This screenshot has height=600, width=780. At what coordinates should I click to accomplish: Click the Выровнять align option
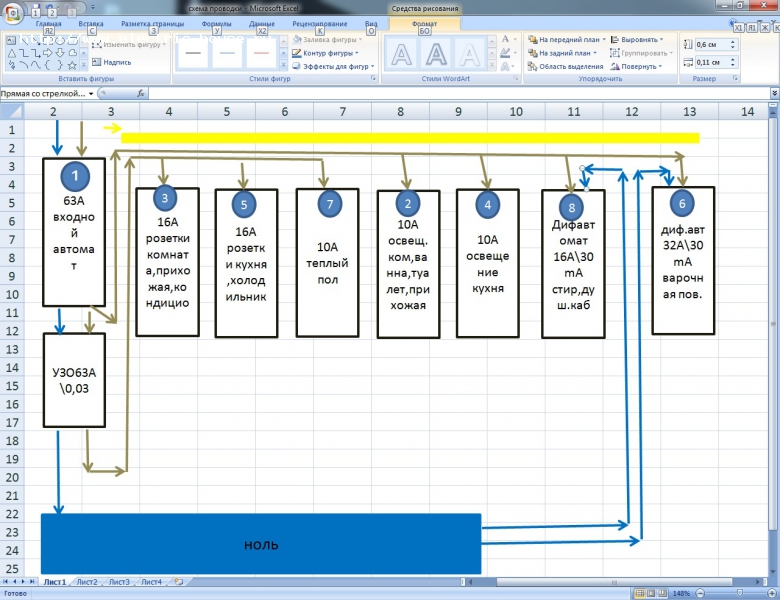tap(638, 39)
